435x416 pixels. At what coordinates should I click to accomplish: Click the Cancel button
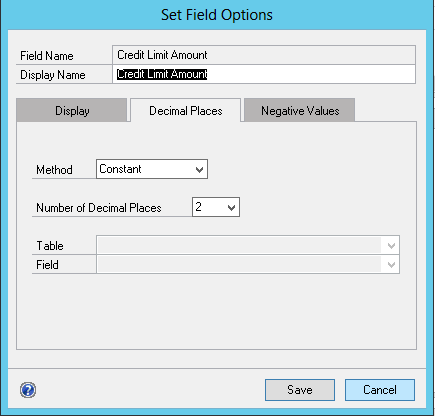pos(380,390)
